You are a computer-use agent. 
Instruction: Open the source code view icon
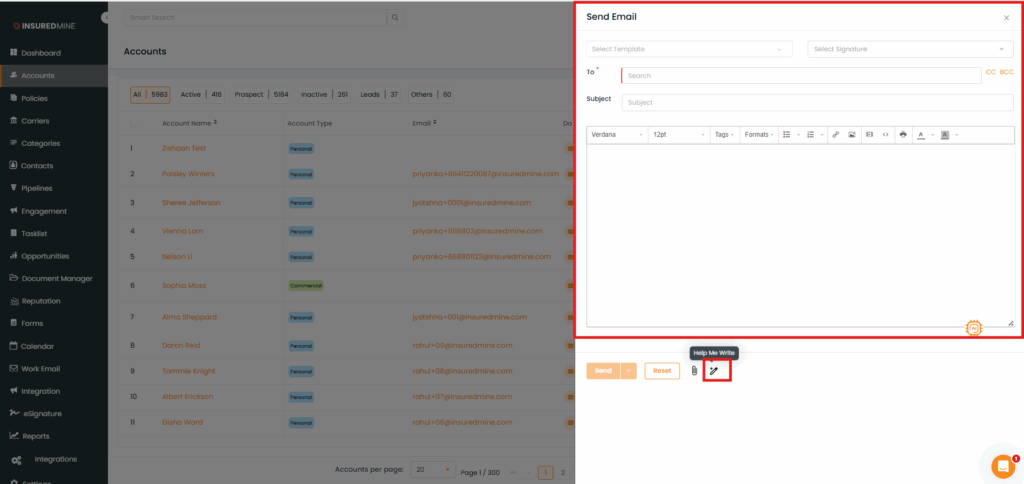885,134
